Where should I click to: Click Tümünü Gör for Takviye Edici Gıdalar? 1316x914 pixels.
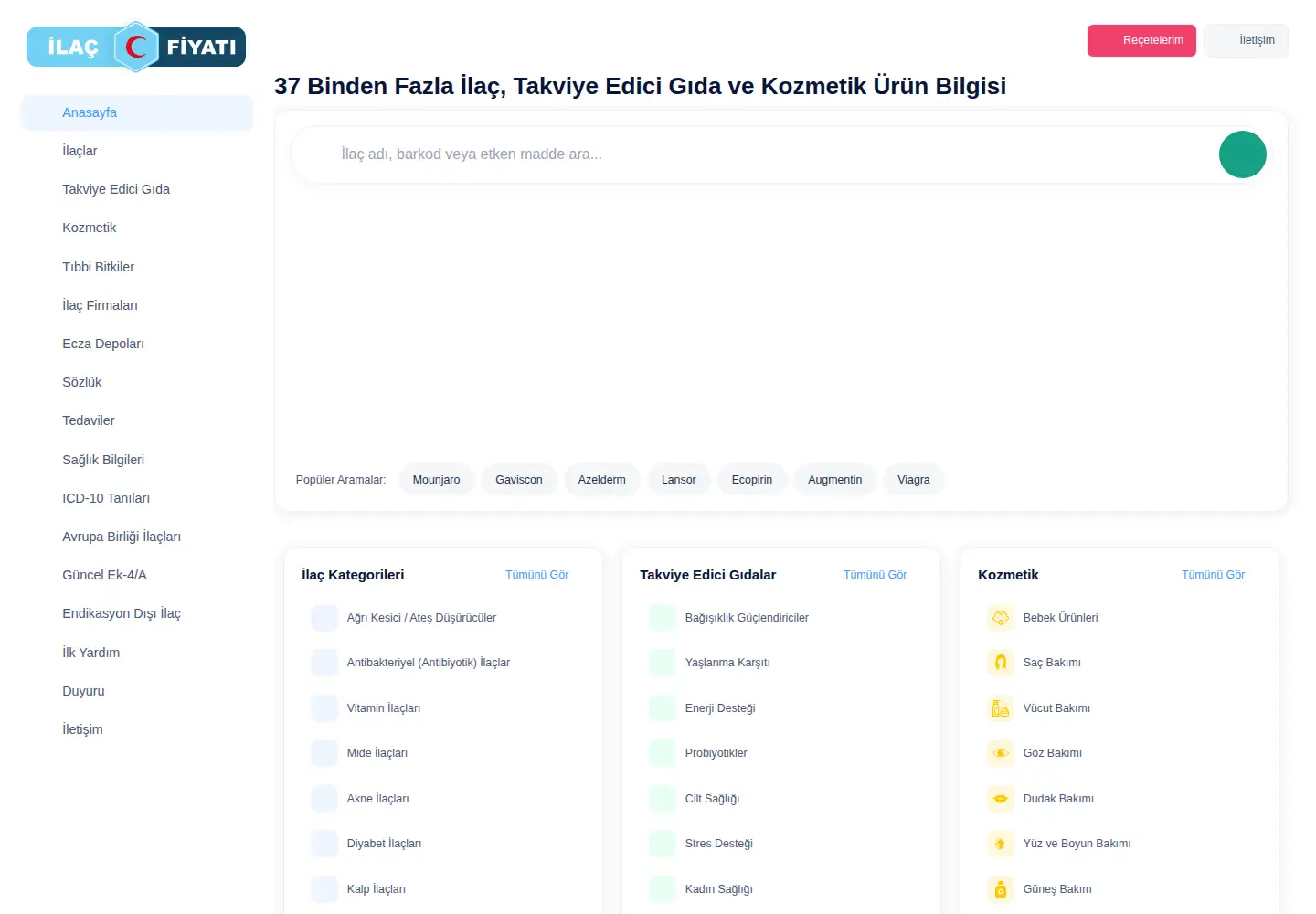(x=876, y=575)
